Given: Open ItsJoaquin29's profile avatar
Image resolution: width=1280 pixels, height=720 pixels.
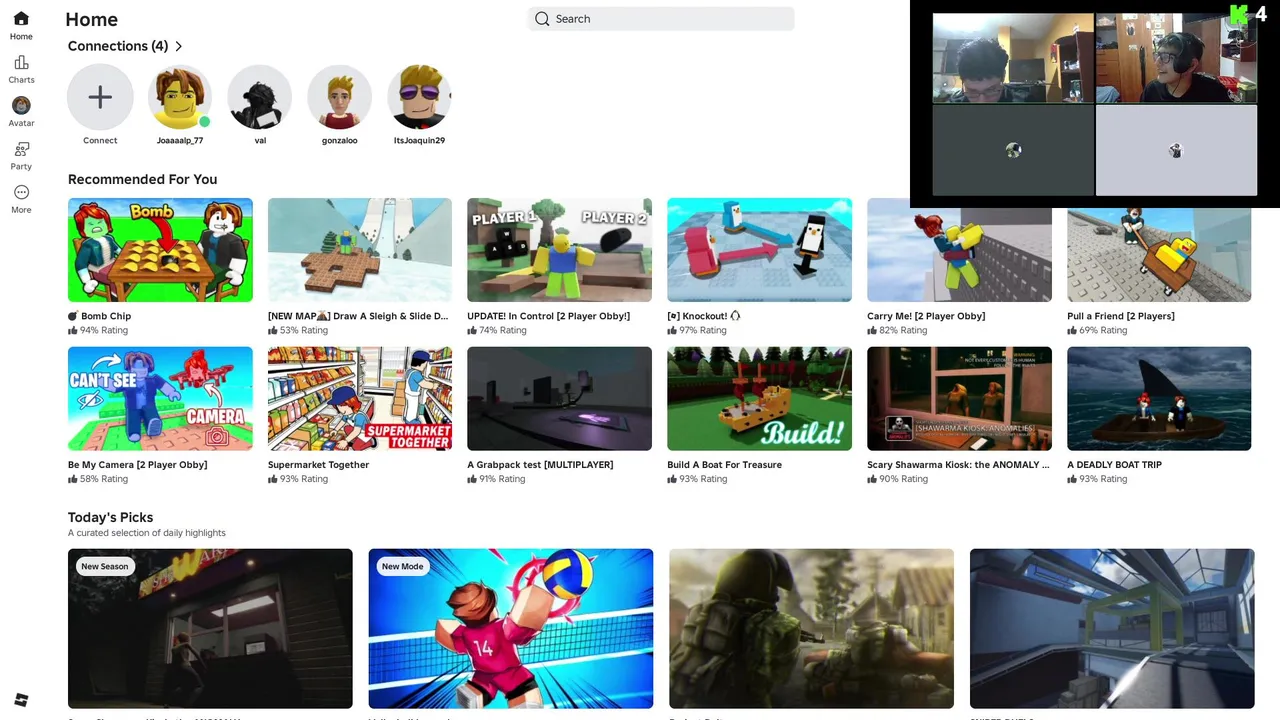Looking at the screenshot, I should click(419, 97).
